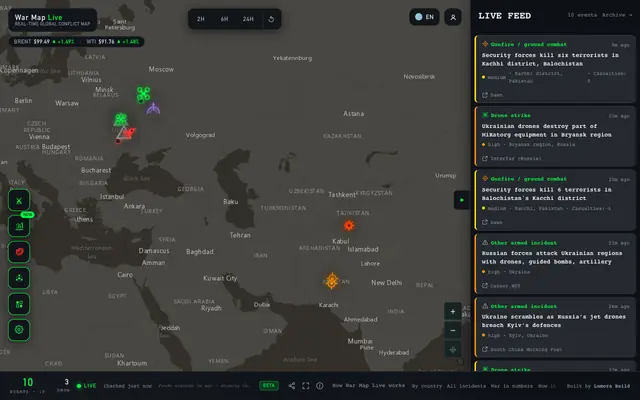Open the Ukrainian drones destroy Miratorg equipment card
Image resolution: width=640 pixels, height=400 pixels.
pyautogui.click(x=555, y=137)
